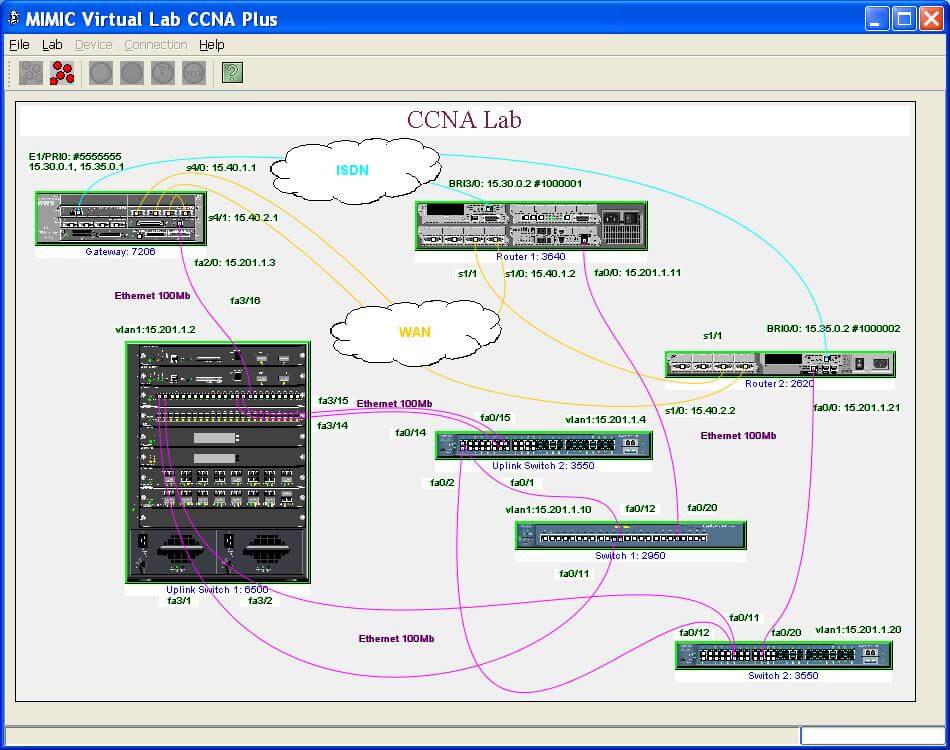Click the 'Switch 2: 3550' label
The height and width of the screenshot is (750, 950).
pos(783,675)
